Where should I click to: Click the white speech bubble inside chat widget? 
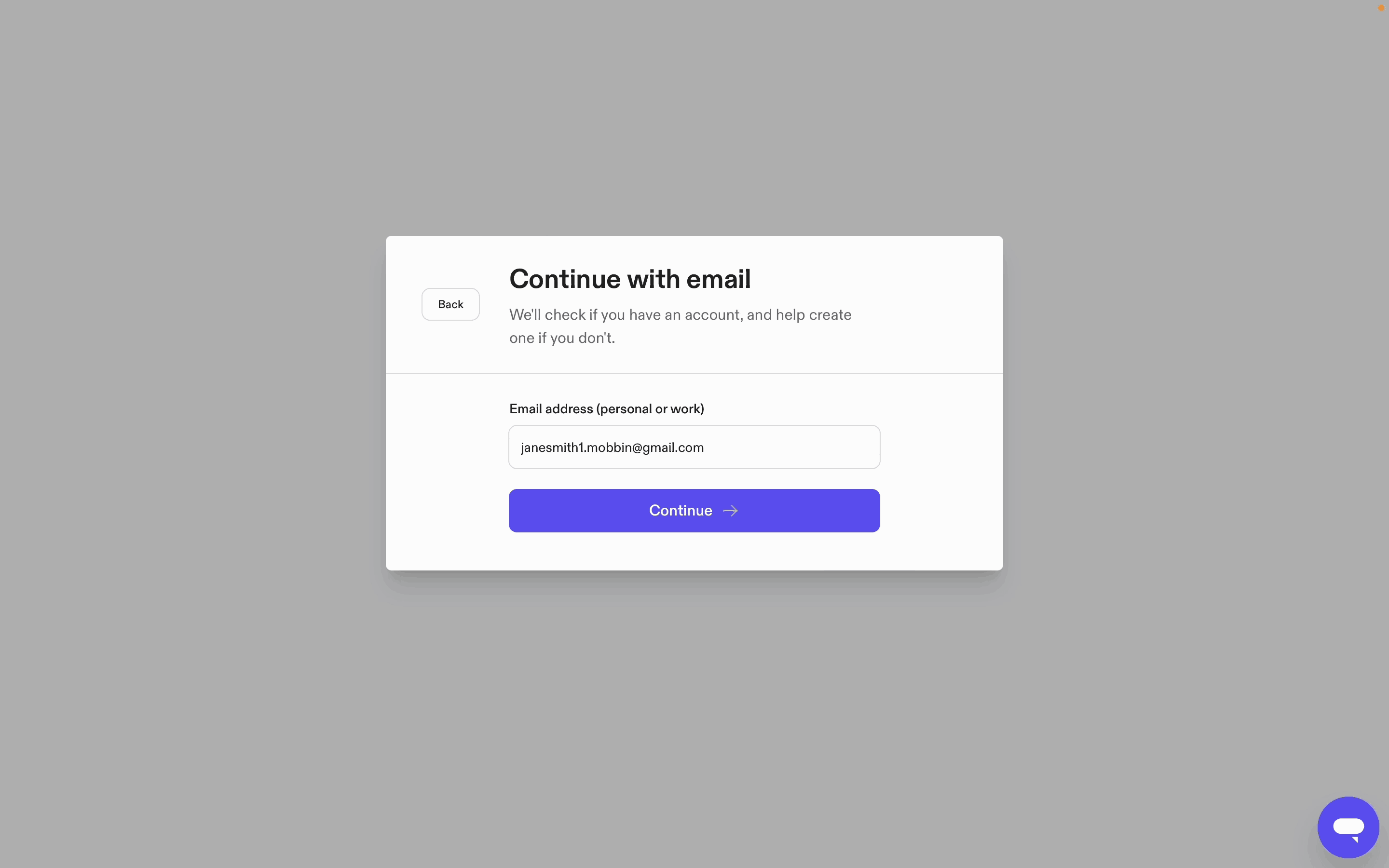coord(1348,829)
